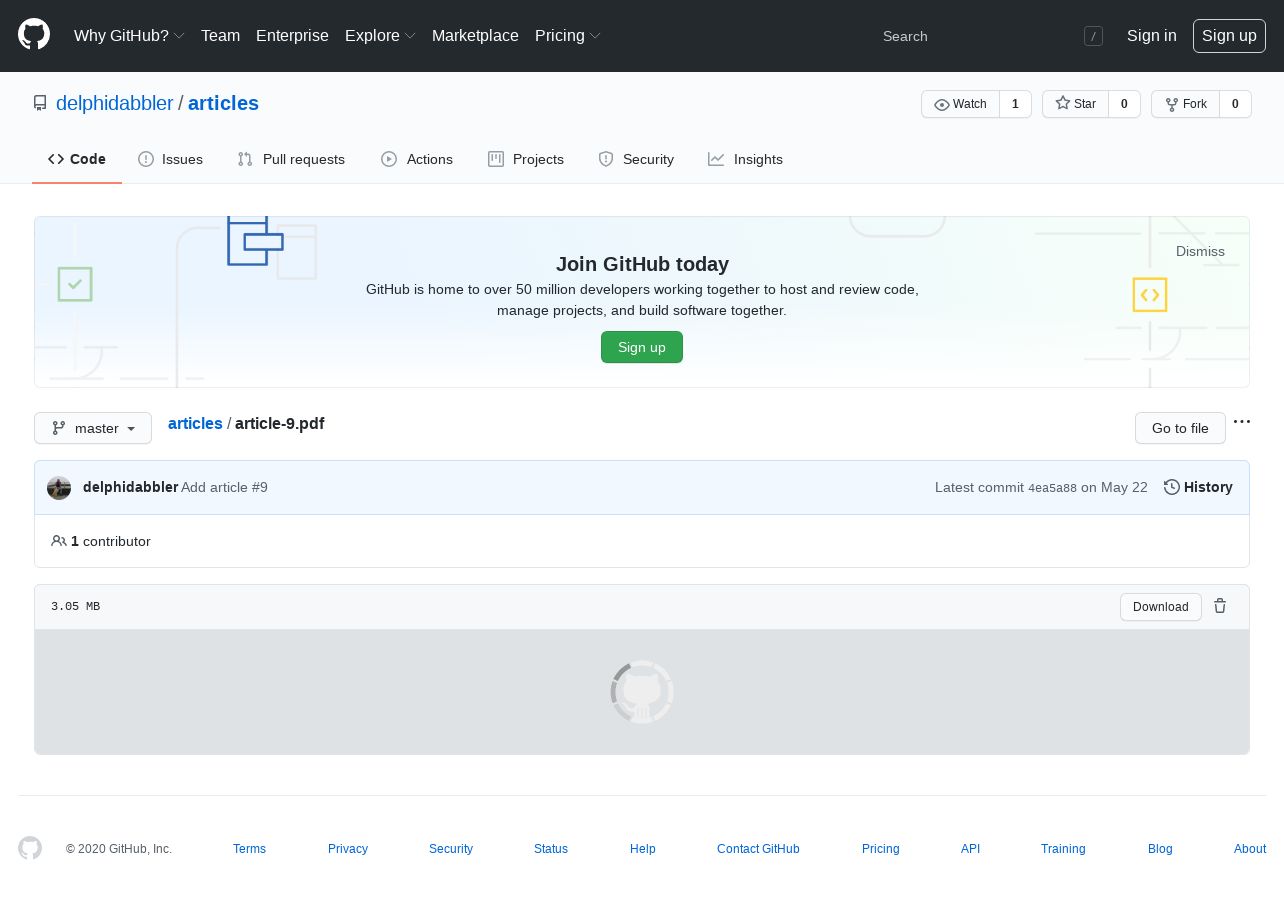
Task: Open API footer link
Action: coord(970,849)
